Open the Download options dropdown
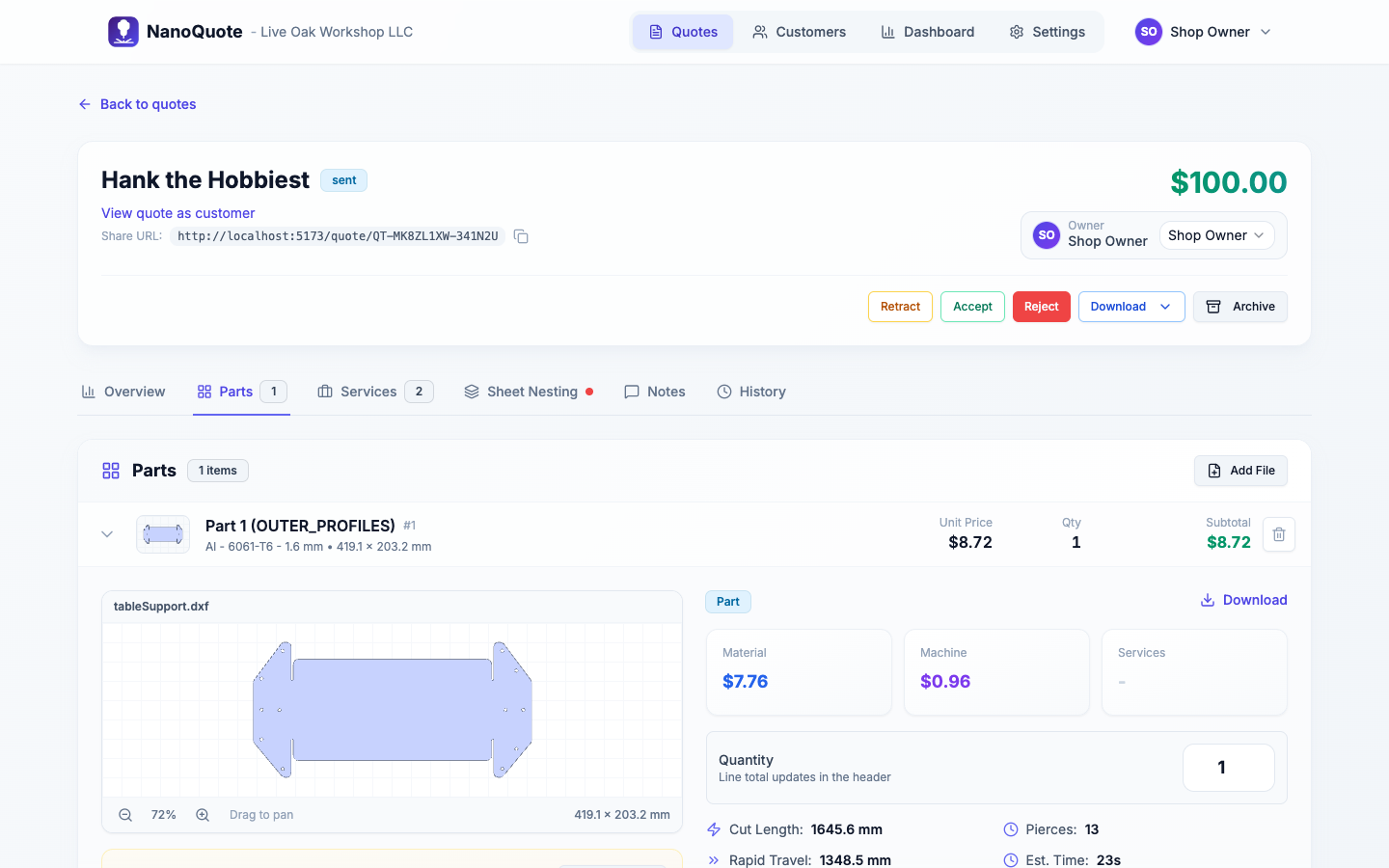The width and height of the screenshot is (1389, 868). coord(1130,307)
